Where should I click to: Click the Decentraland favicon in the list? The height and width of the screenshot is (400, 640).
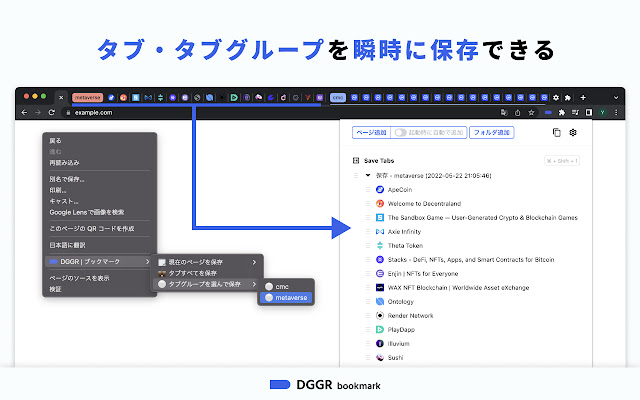click(380, 203)
